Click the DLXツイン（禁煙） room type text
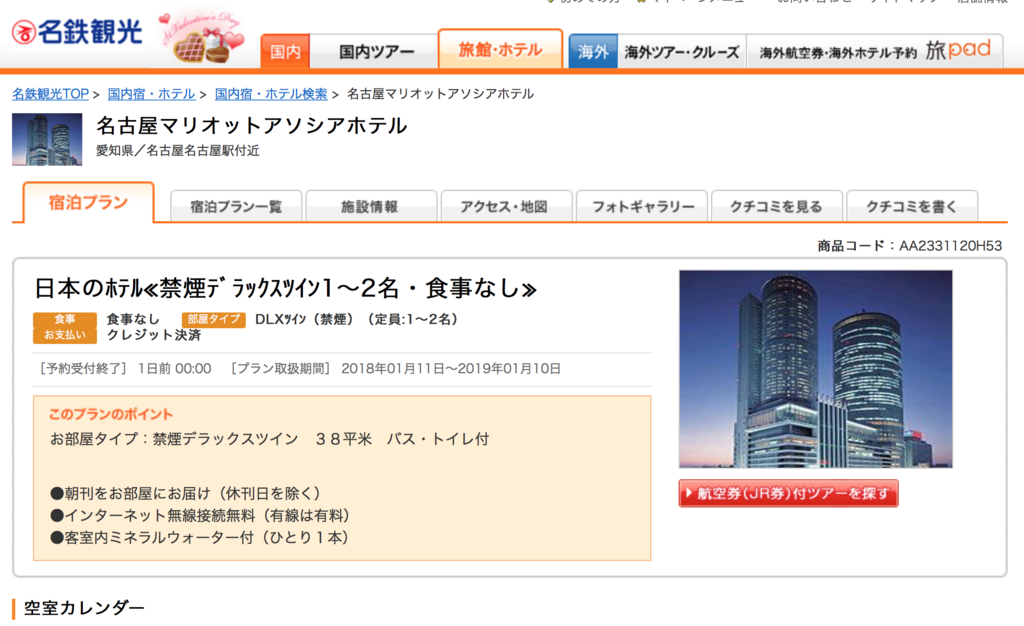1024x626 pixels. (304, 319)
